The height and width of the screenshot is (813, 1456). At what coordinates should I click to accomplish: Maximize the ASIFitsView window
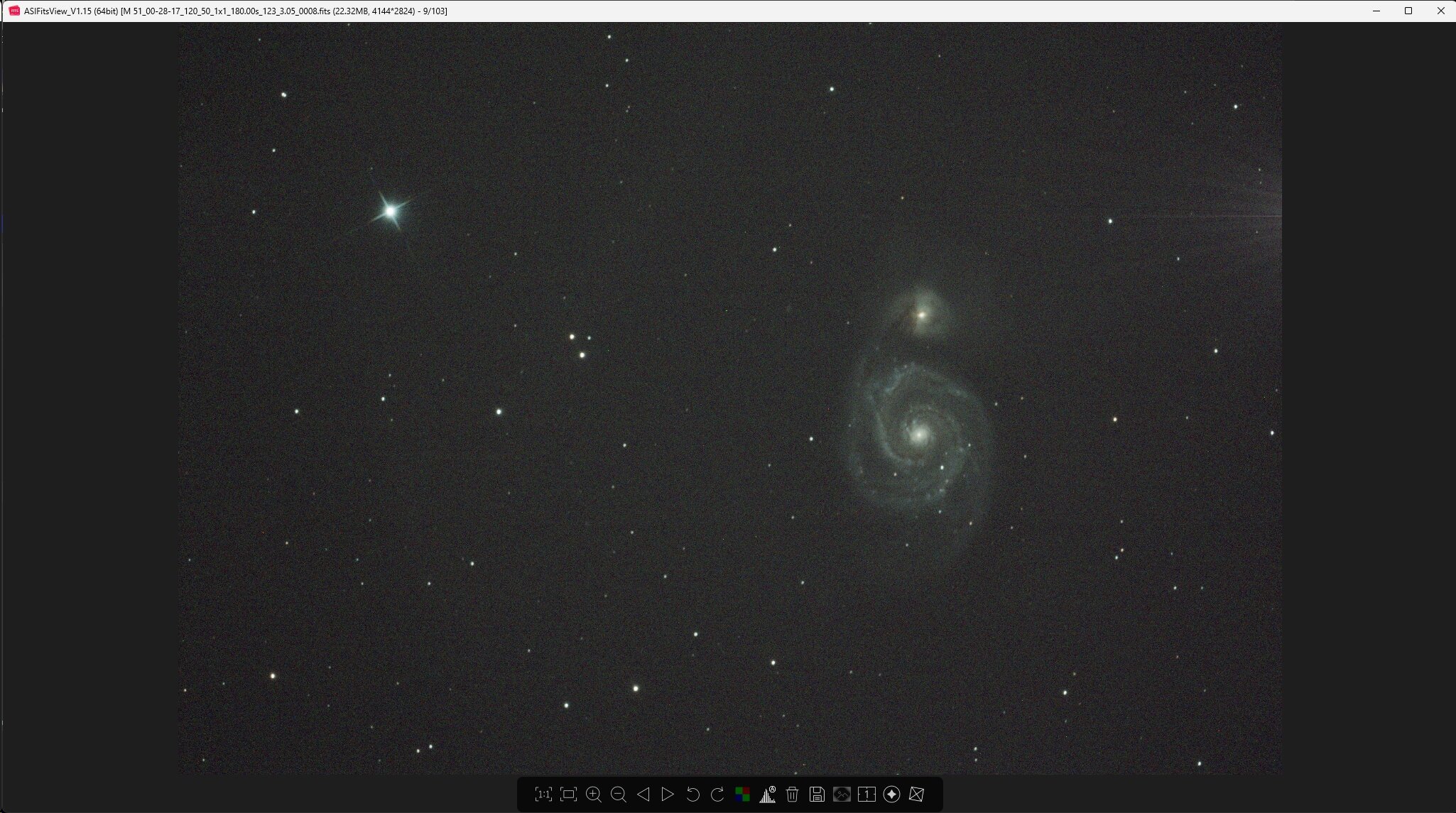point(1408,11)
